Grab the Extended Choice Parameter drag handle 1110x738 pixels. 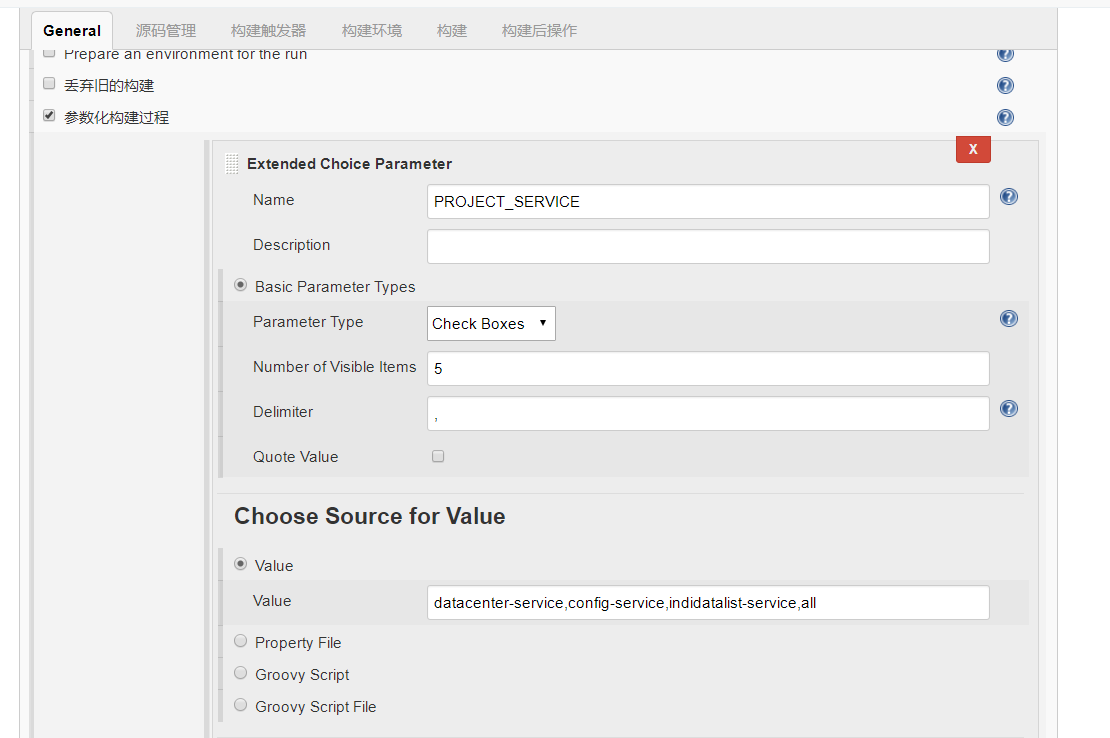pyautogui.click(x=232, y=164)
